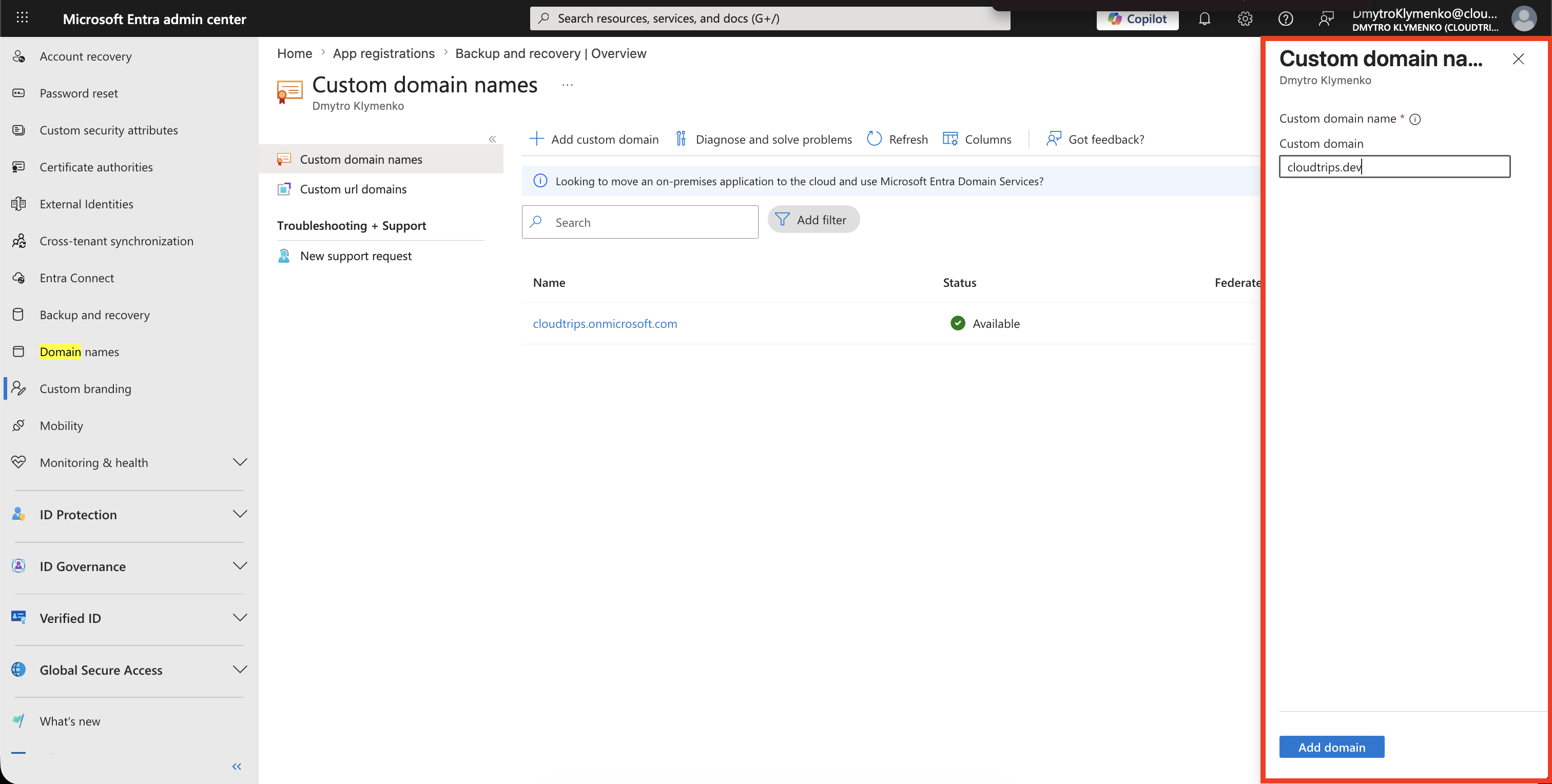Open Mobility in sidebar
Screen dimensions: 1552x784
click(x=62, y=425)
